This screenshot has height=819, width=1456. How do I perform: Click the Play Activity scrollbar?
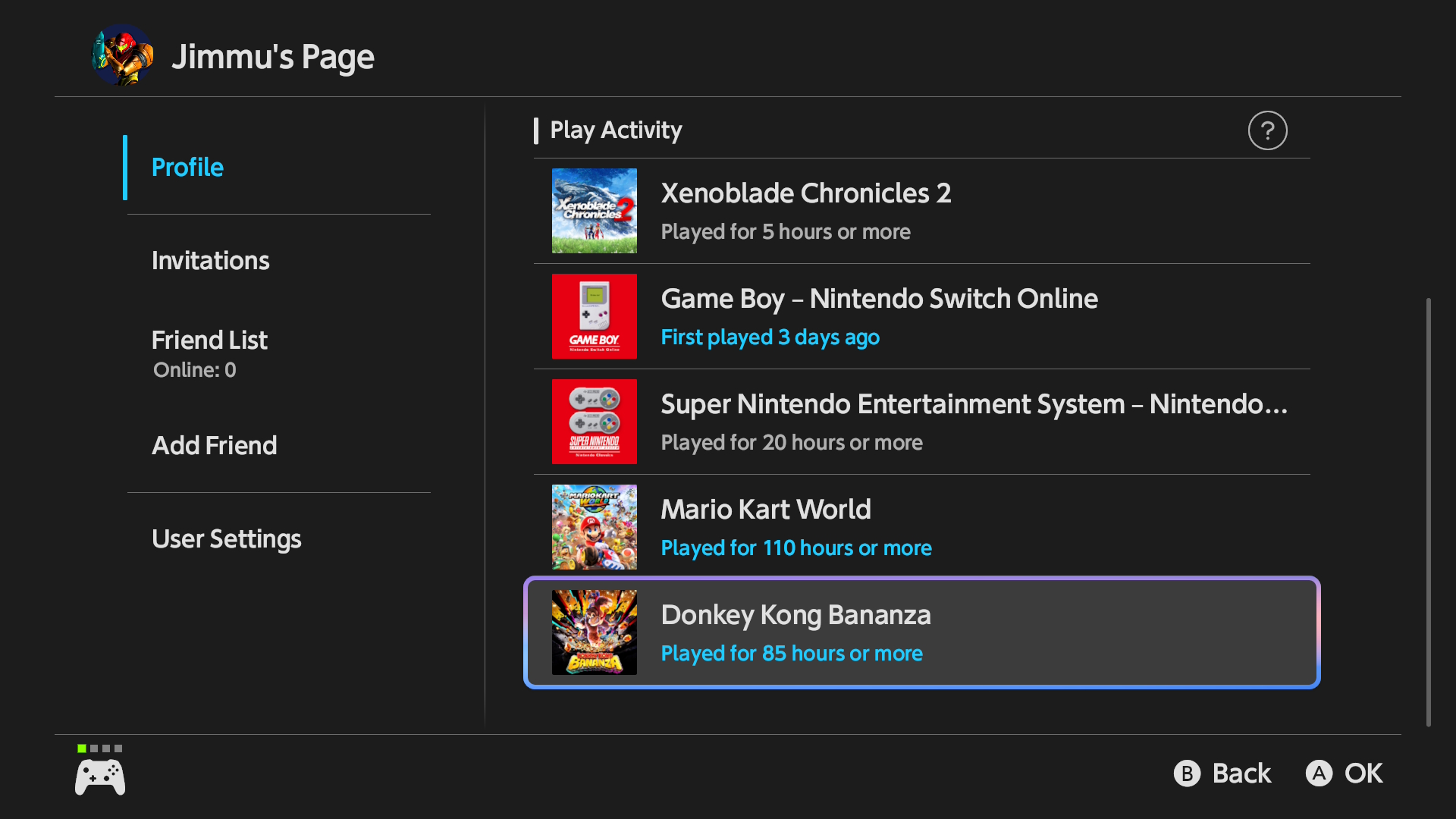click(x=1428, y=512)
